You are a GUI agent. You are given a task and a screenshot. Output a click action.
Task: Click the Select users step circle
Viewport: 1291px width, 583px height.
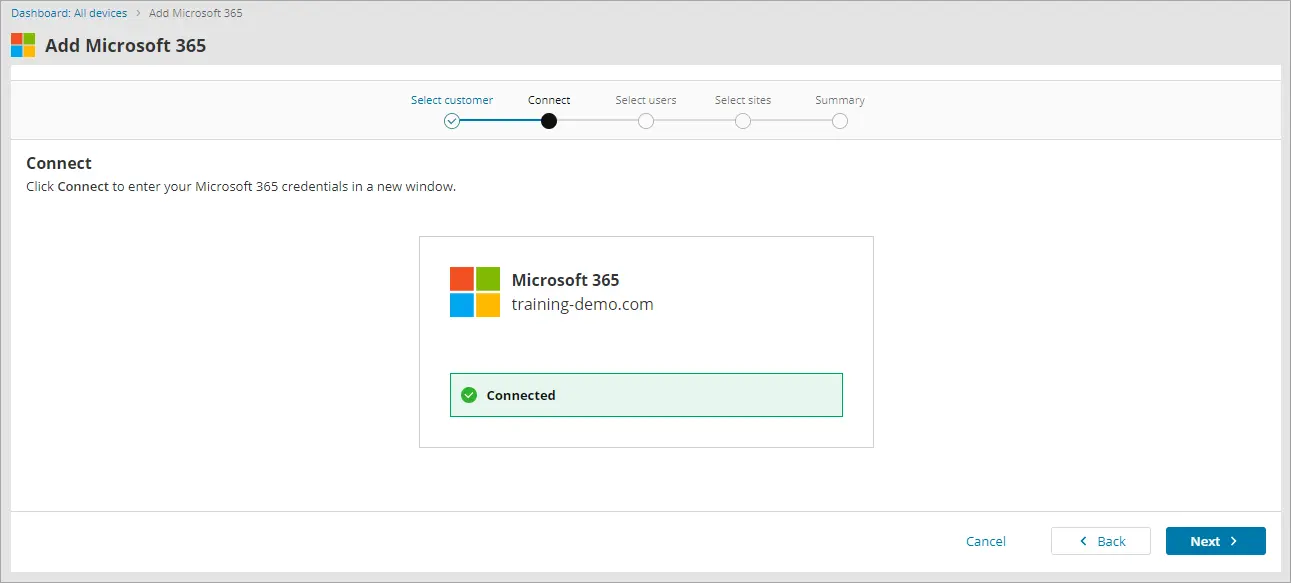(x=646, y=121)
